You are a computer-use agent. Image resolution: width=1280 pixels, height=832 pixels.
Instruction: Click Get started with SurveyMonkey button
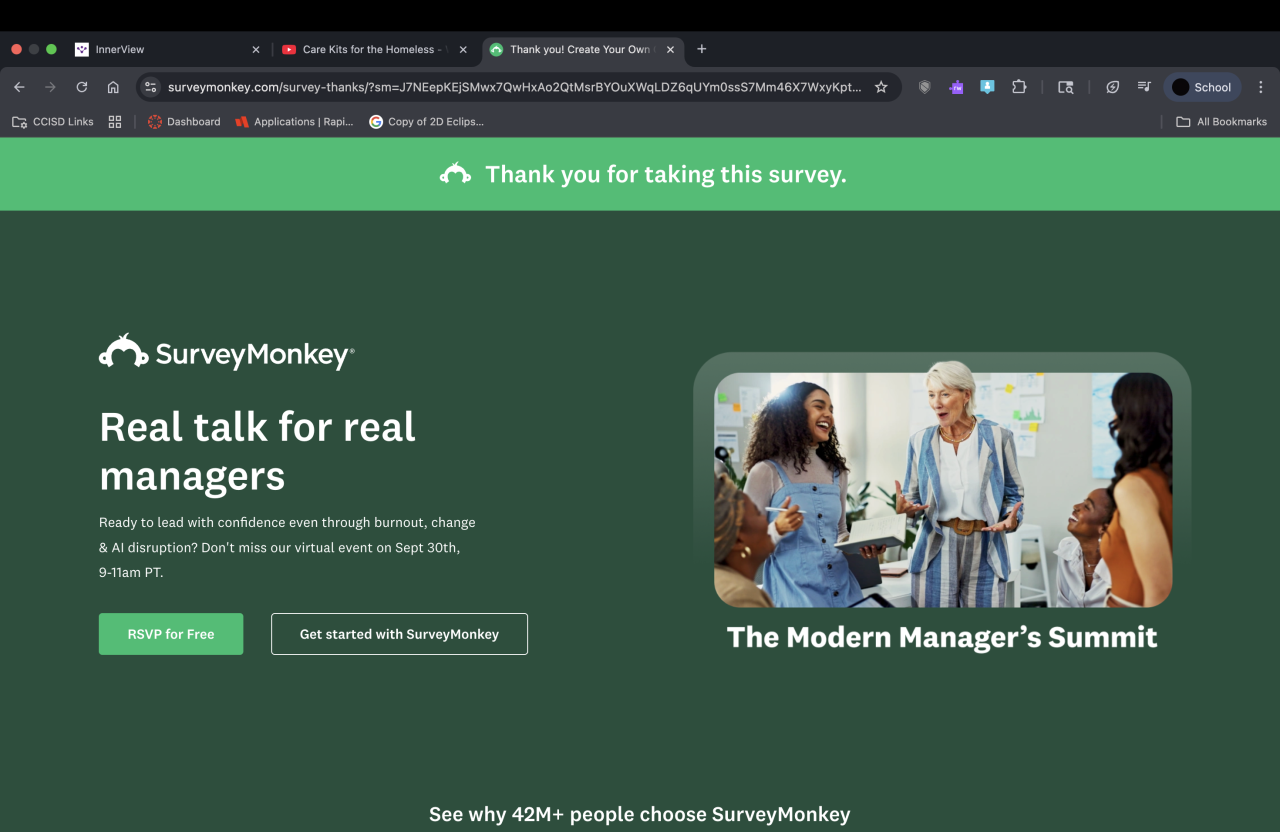(x=399, y=634)
